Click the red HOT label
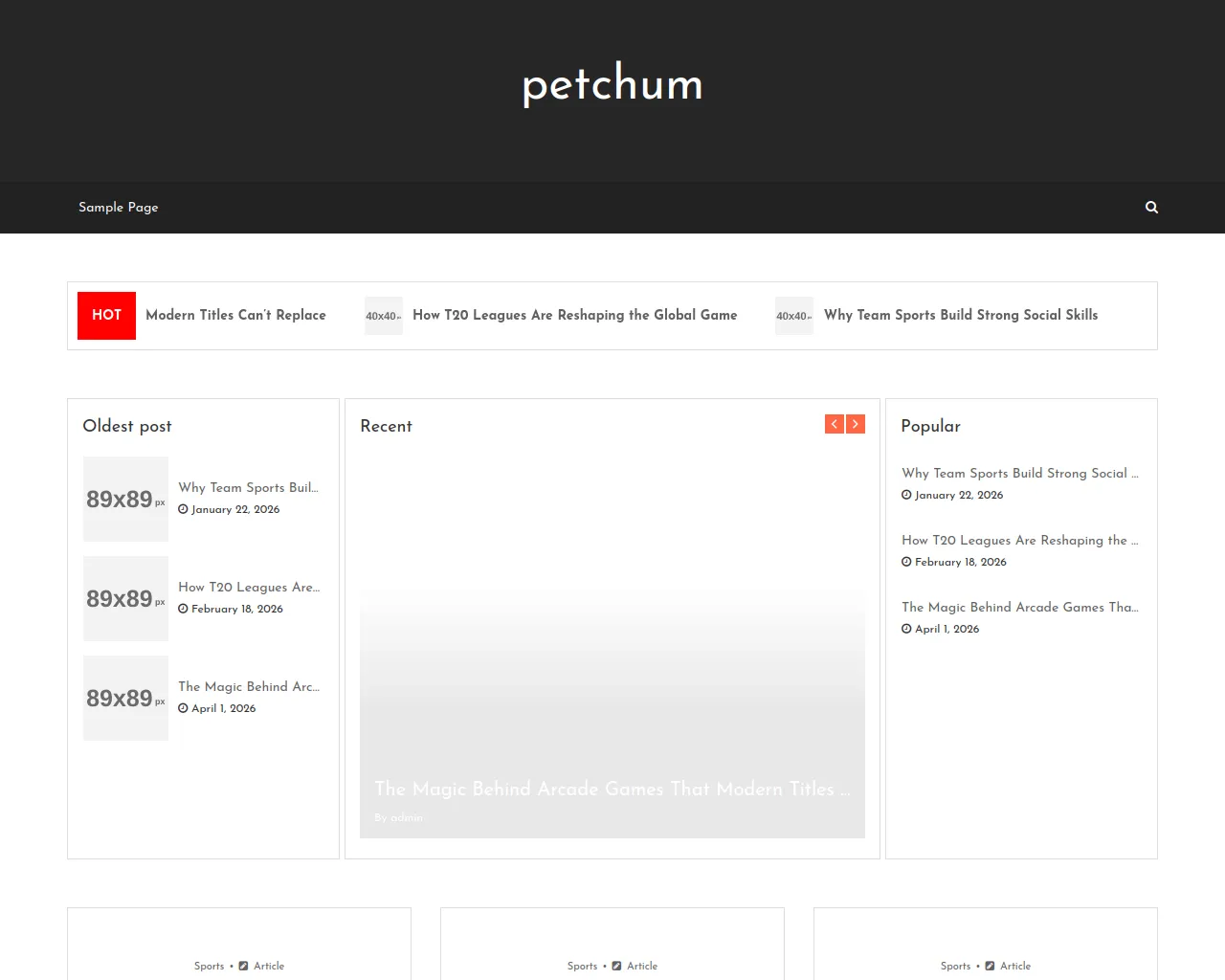This screenshot has width=1225, height=980. 106,315
